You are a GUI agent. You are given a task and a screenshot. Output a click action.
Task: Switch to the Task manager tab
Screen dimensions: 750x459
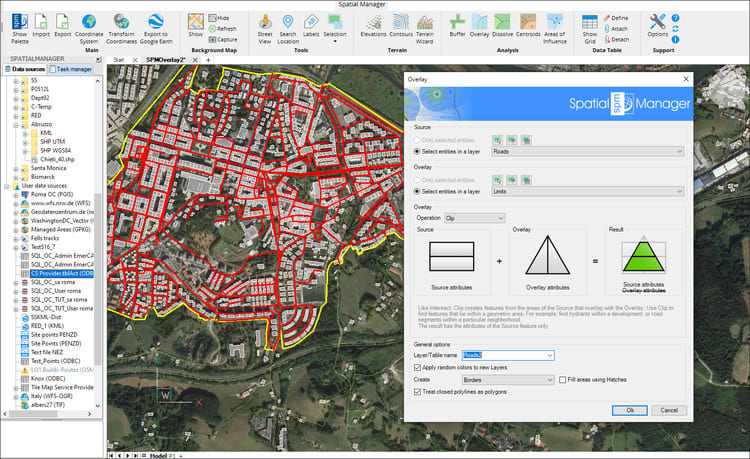(x=70, y=69)
